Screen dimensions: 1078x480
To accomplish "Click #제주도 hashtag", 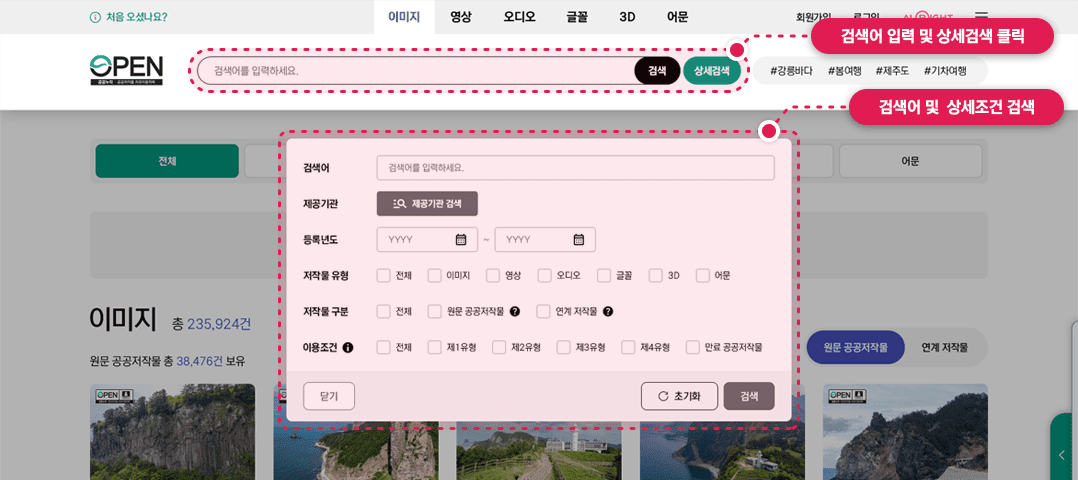I will click(892, 71).
